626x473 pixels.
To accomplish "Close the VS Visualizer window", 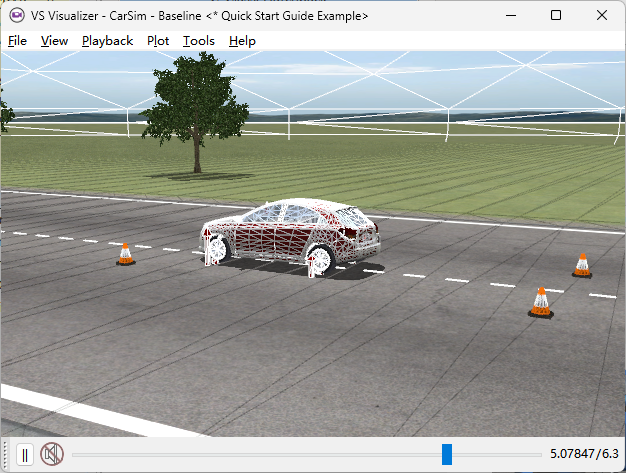I will pyautogui.click(x=602, y=16).
